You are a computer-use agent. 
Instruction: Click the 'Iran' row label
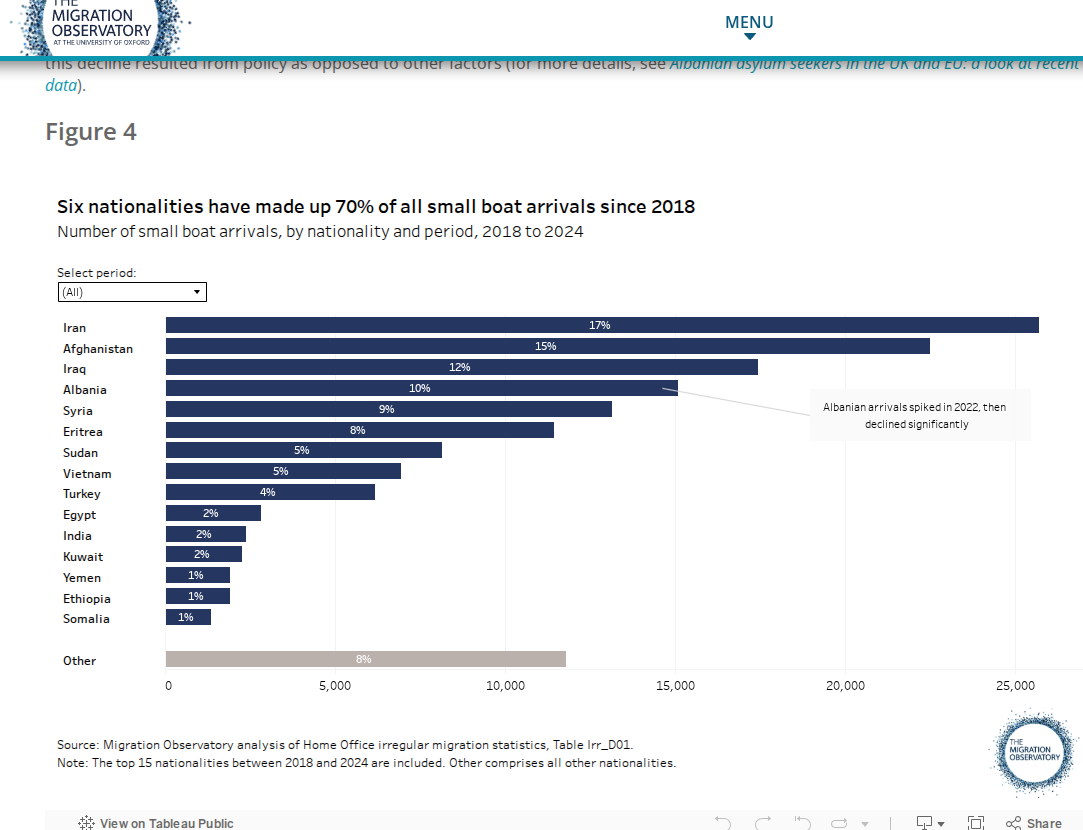75,328
